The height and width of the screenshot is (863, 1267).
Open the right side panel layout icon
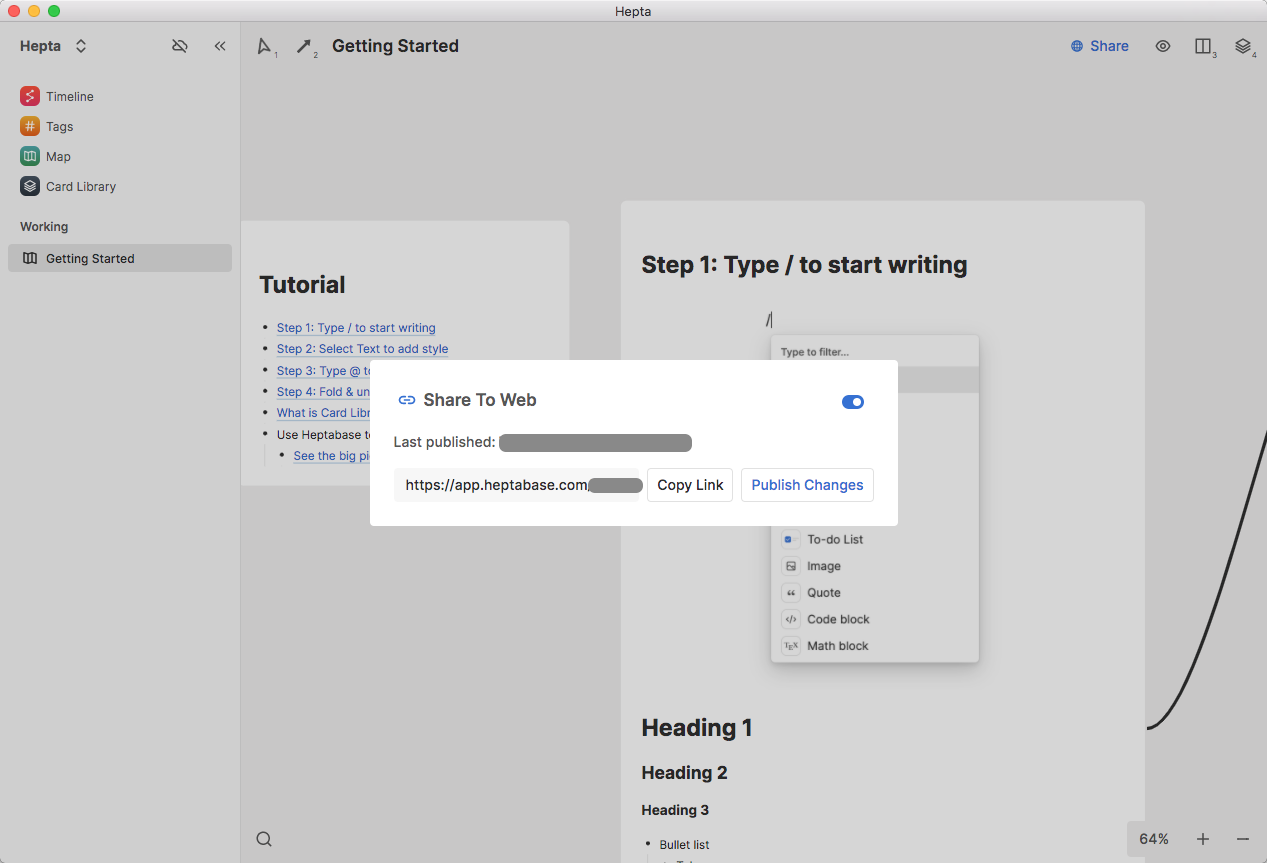tap(1203, 46)
